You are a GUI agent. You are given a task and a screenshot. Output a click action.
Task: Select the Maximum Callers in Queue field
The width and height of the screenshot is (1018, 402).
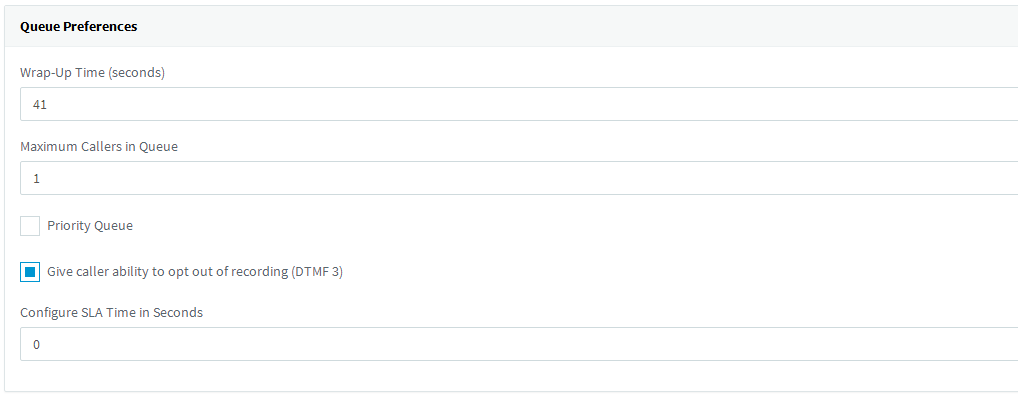click(x=519, y=178)
